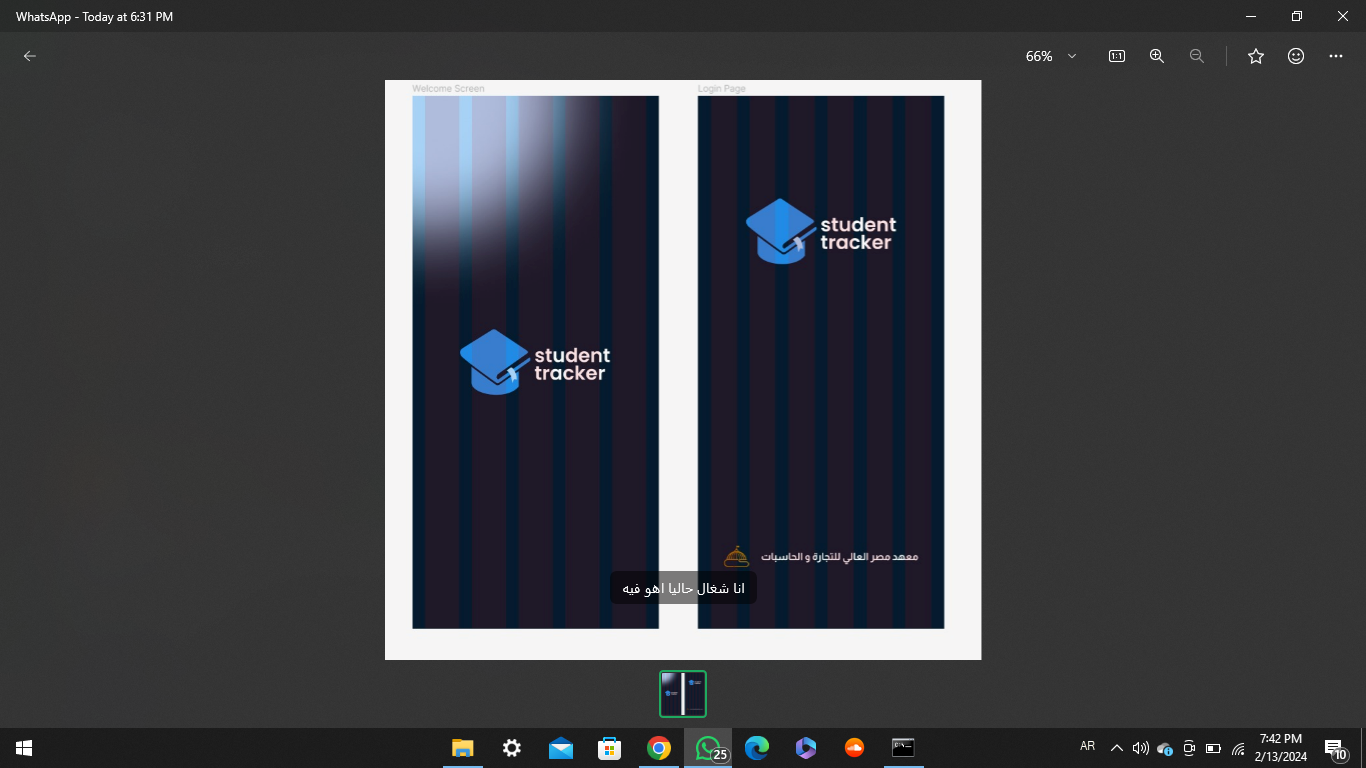Go back using the left arrow
Viewport: 1366px width, 768px height.
(30, 56)
